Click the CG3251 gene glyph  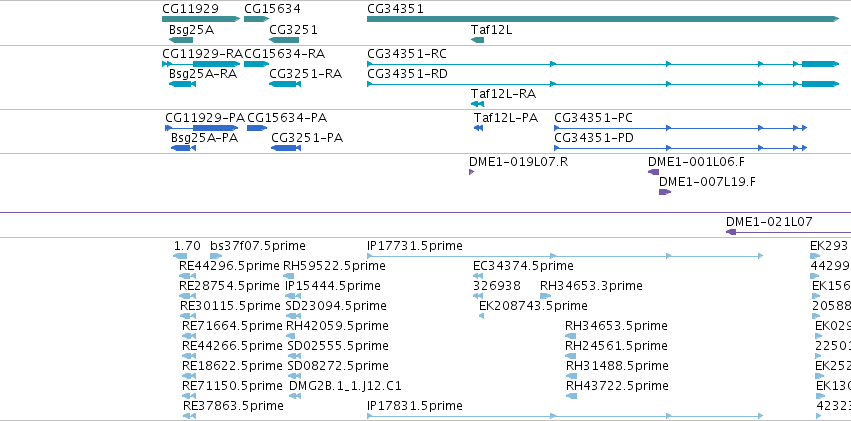pyautogui.click(x=284, y=40)
